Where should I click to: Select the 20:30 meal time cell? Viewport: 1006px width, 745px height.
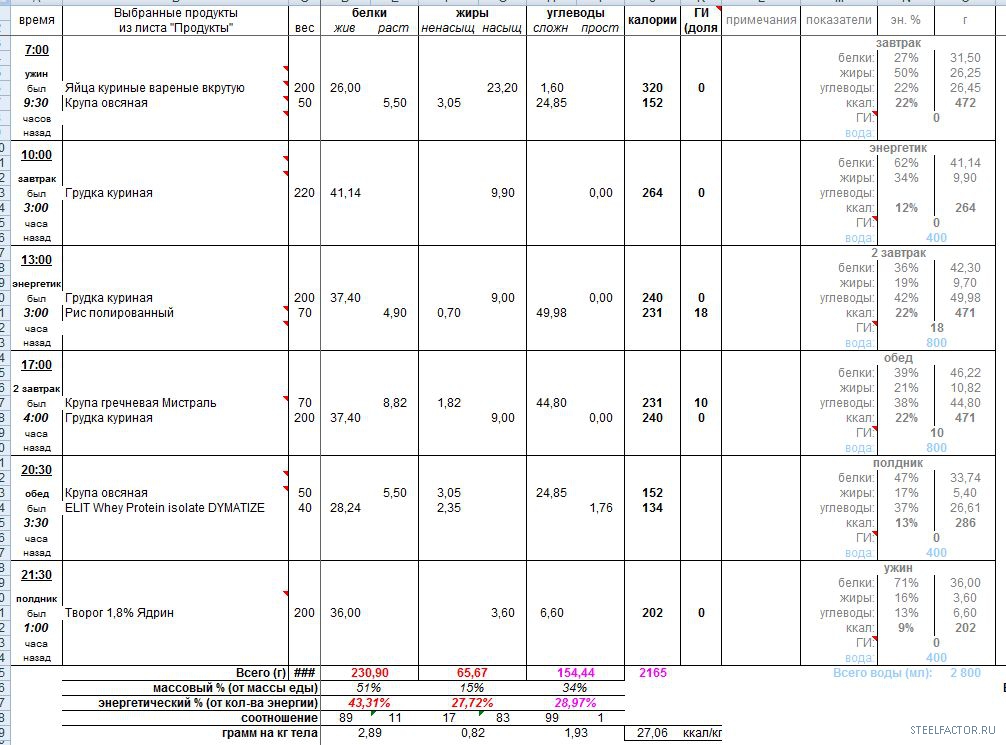point(37,470)
